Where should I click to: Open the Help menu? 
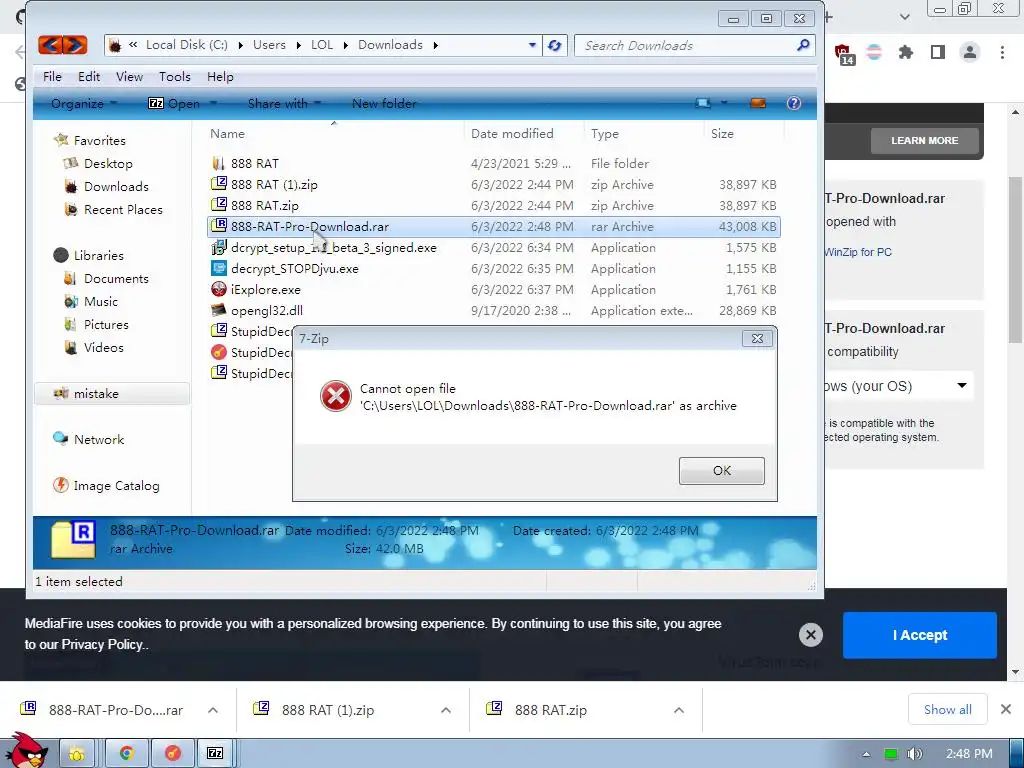pyautogui.click(x=220, y=76)
